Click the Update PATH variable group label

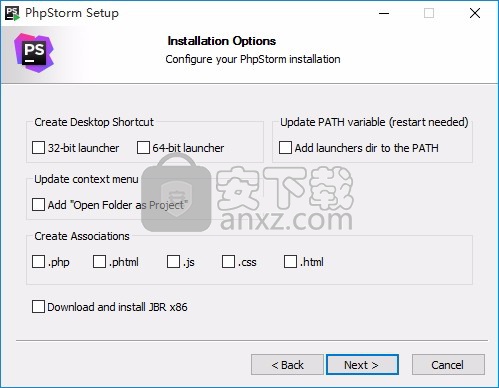[374, 122]
